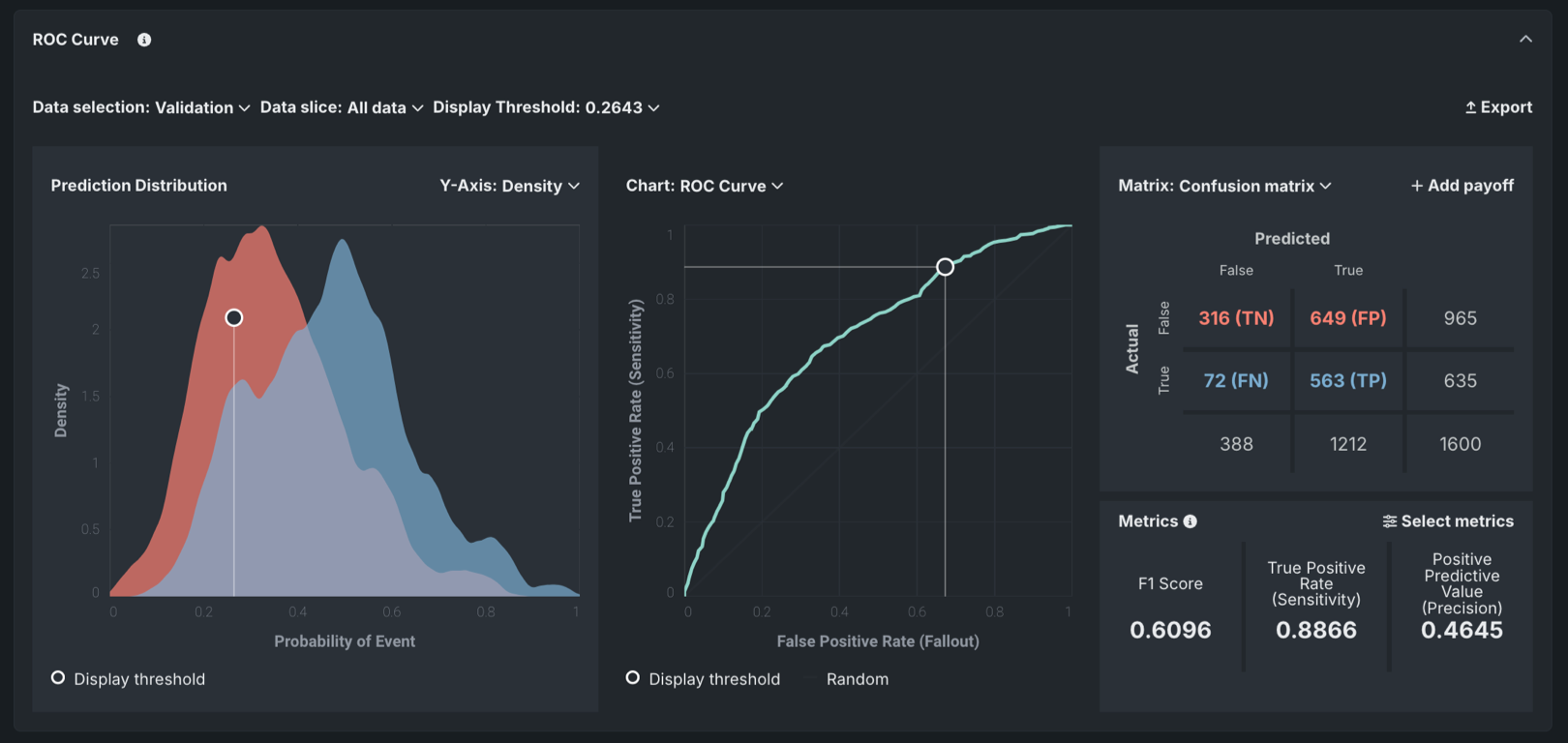1568x743 pixels.
Task: Open the Chart ROC Curve selector
Action: [705, 186]
